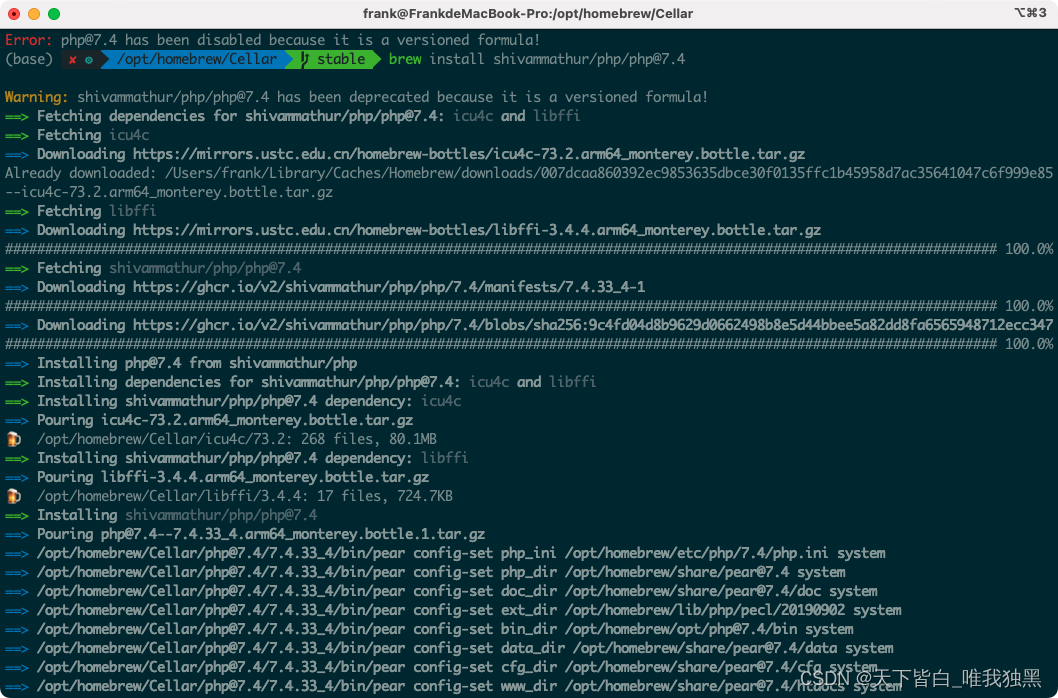Viewport: 1058px width, 698px height.
Task: Click the window title frank@FrankdeMacBook-Pro
Action: pos(528,14)
